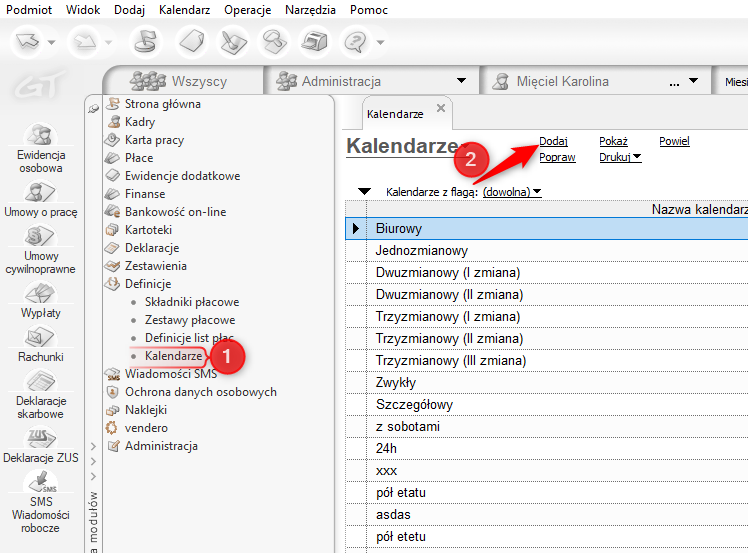Open the help icon dropdown arrow
Viewport: 748px width, 553px height.
point(380,42)
